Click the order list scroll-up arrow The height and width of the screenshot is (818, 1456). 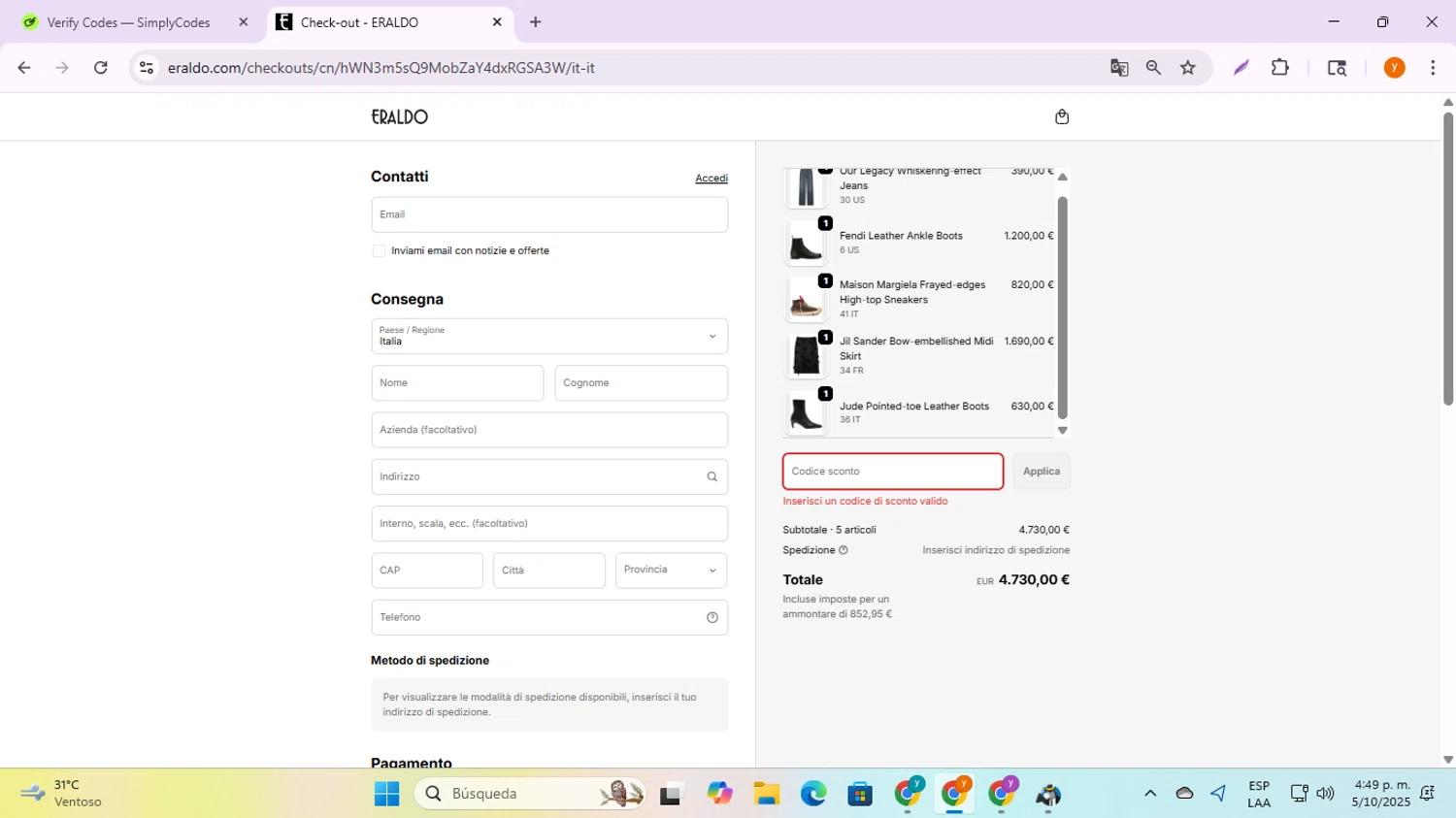(x=1062, y=178)
